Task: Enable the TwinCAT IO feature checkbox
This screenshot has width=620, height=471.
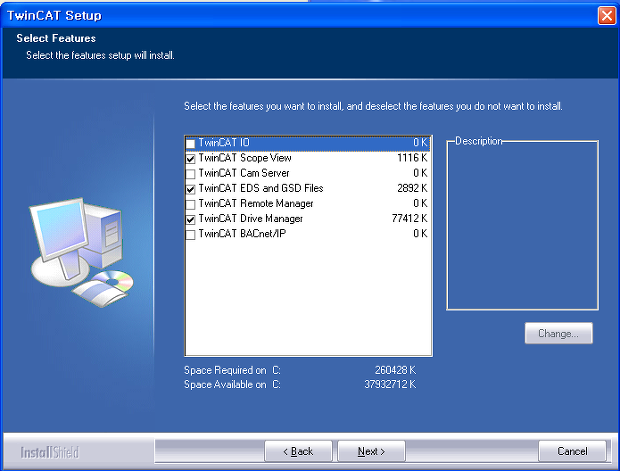Action: [x=190, y=144]
